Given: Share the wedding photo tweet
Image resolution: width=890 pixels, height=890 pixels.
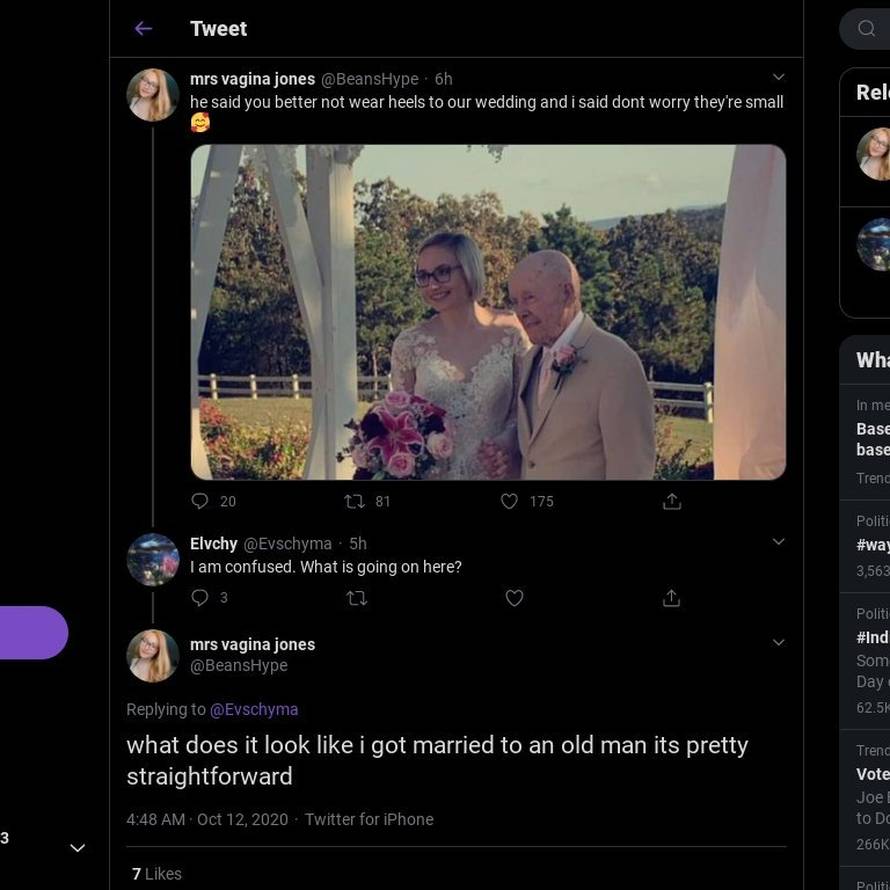Looking at the screenshot, I should (672, 501).
